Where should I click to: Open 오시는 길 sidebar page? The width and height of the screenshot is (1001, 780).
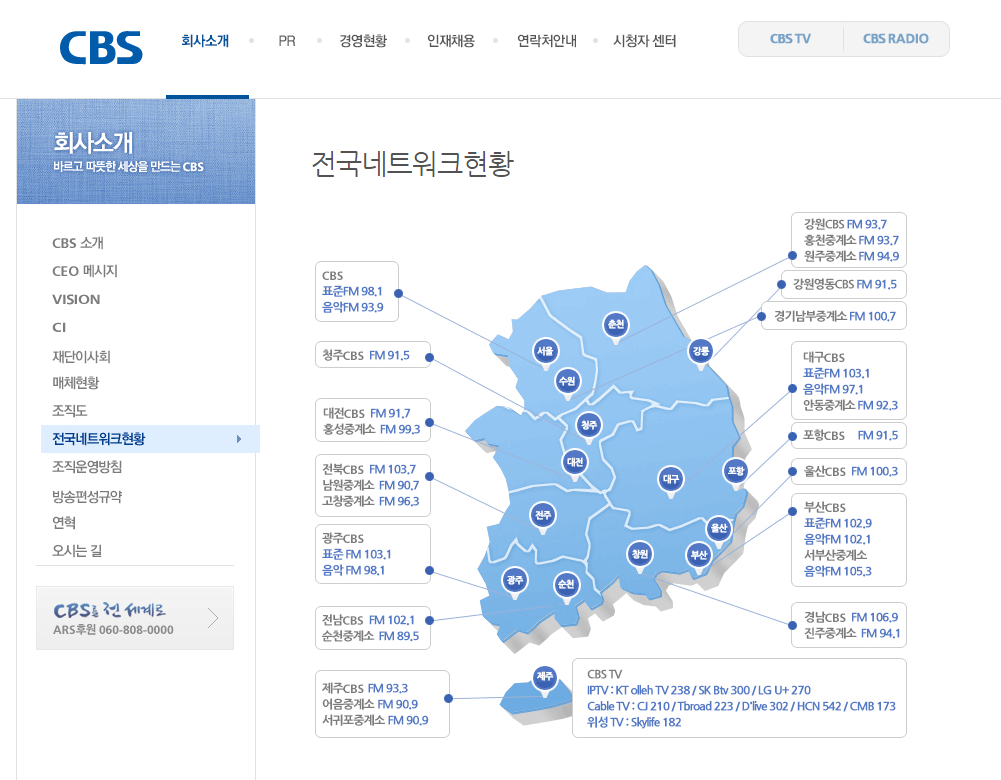point(77,551)
